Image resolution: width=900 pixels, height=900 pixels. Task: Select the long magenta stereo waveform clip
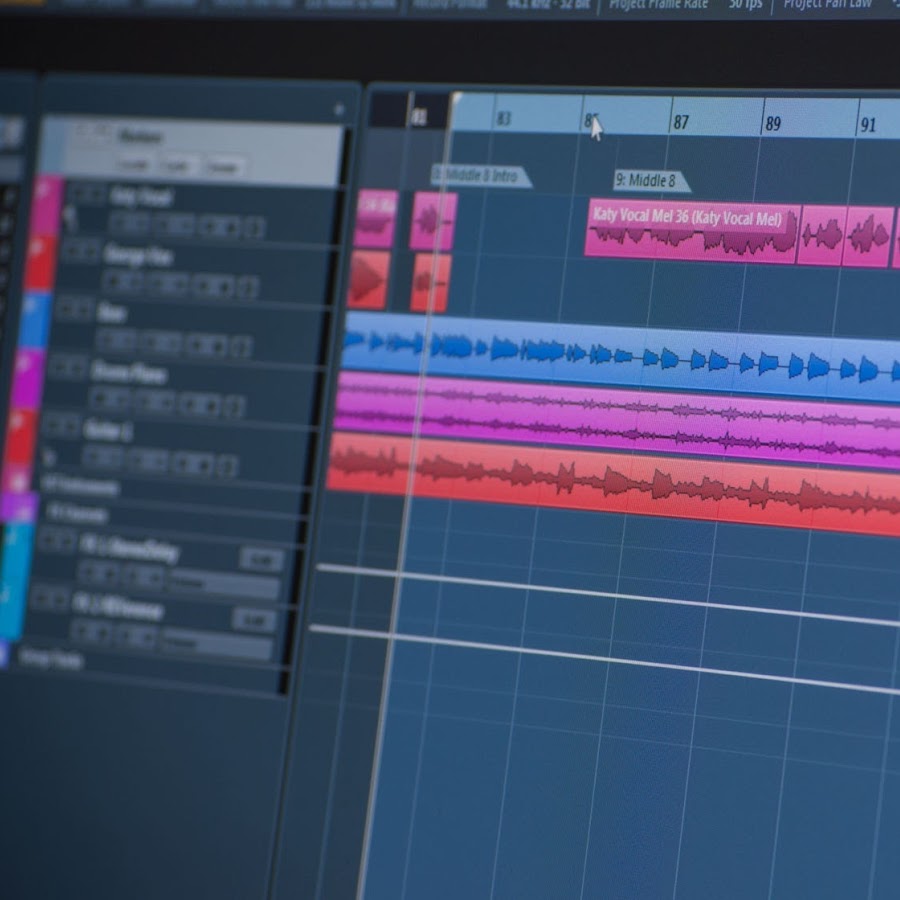[617, 418]
